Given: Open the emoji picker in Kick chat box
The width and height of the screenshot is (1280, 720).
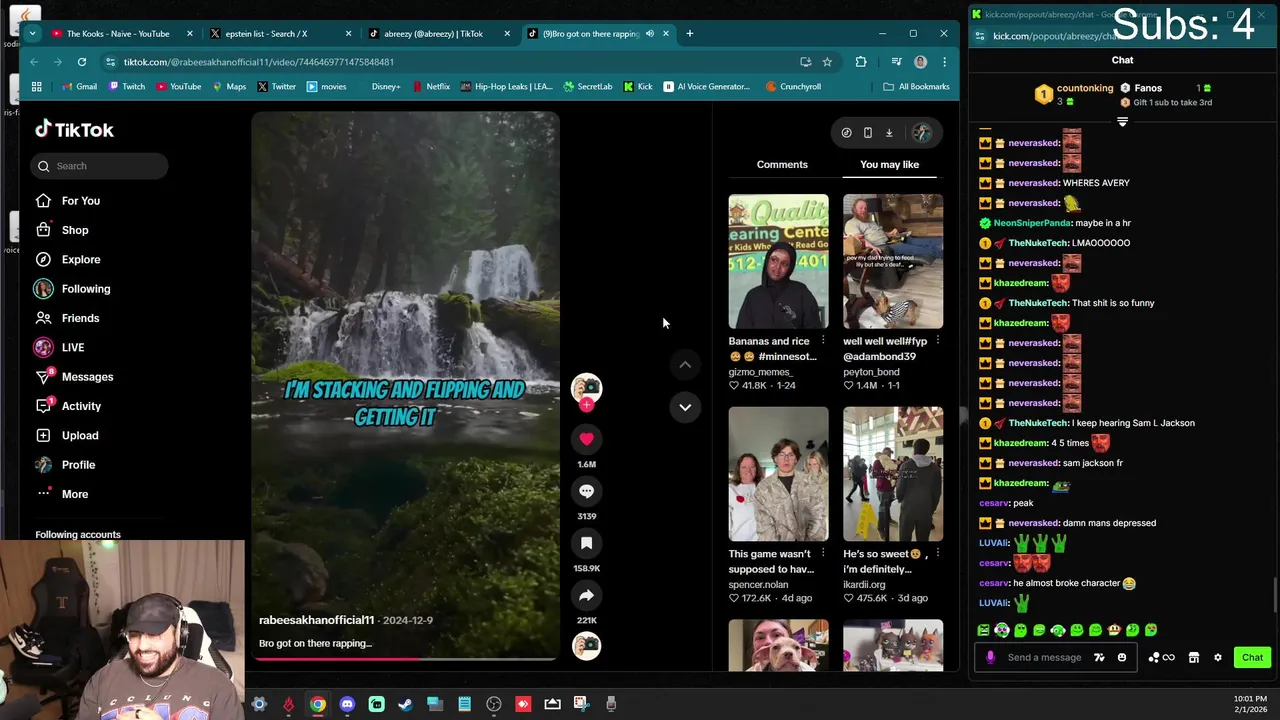Looking at the screenshot, I should (1121, 657).
